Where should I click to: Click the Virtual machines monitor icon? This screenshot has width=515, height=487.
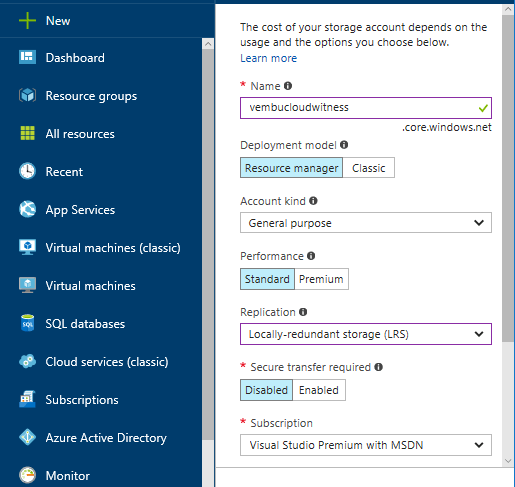coord(27,285)
